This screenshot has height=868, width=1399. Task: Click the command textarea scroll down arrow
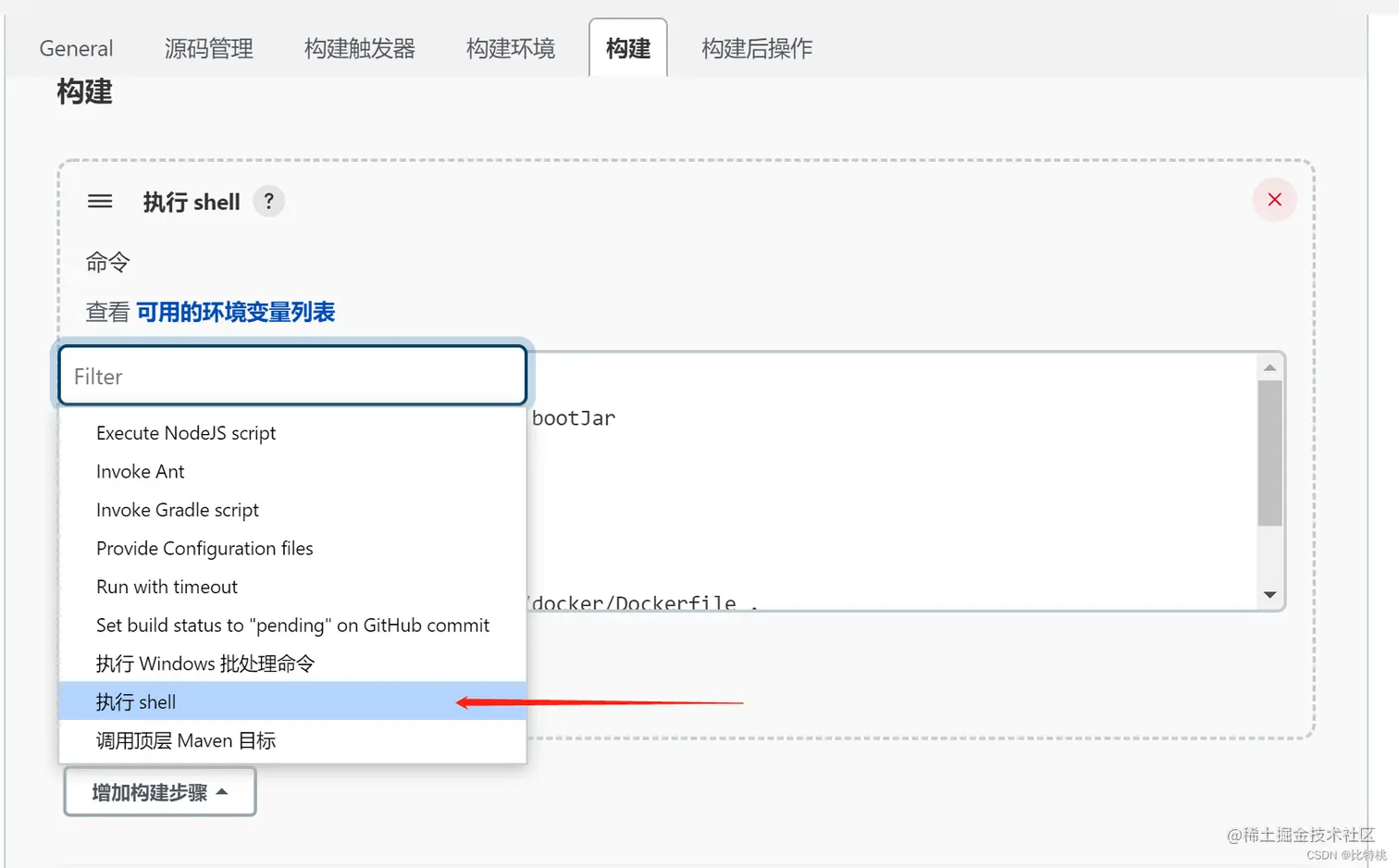pyautogui.click(x=1269, y=595)
